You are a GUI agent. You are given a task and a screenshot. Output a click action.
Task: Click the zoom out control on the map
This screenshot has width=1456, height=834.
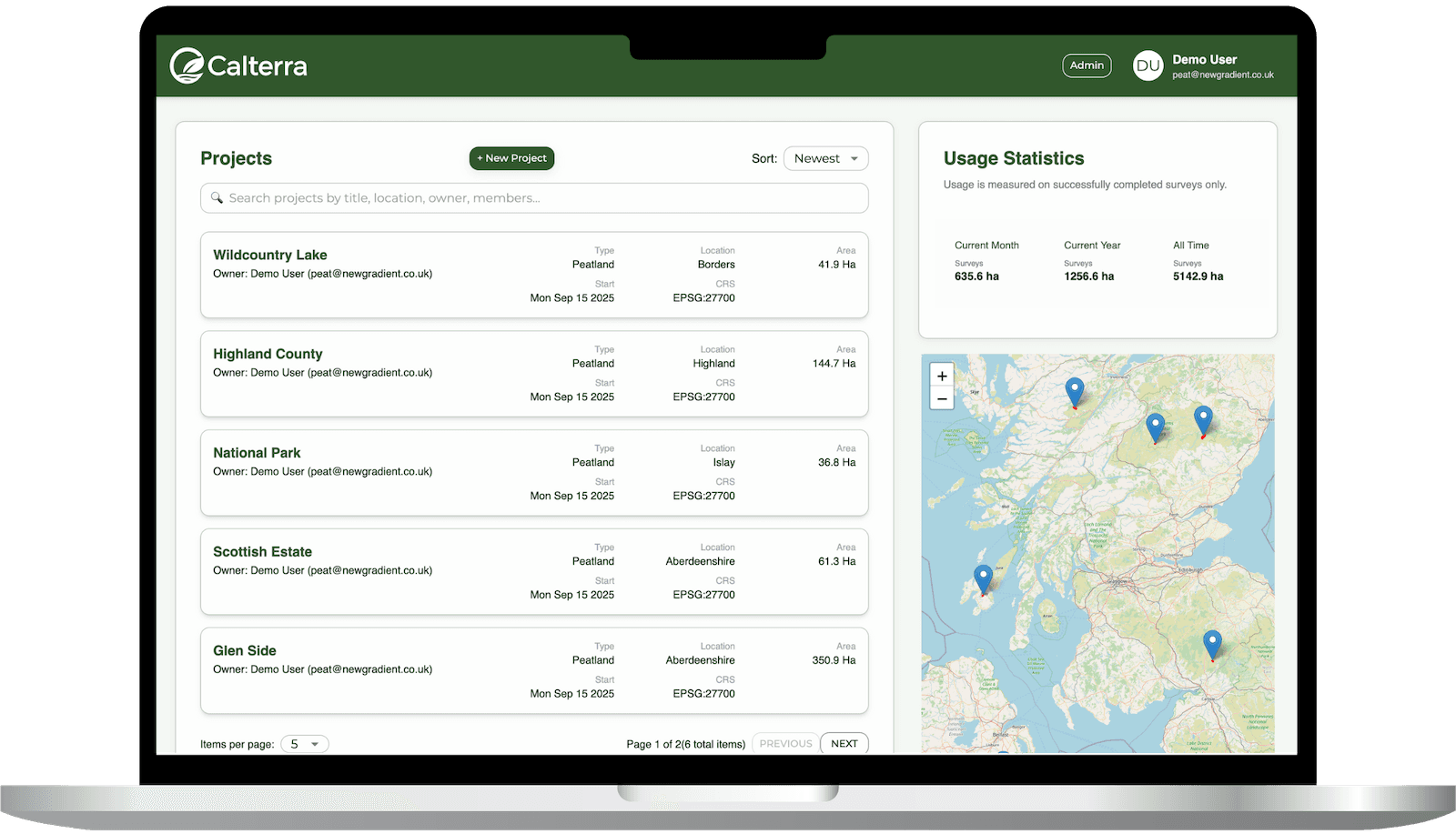coord(941,398)
